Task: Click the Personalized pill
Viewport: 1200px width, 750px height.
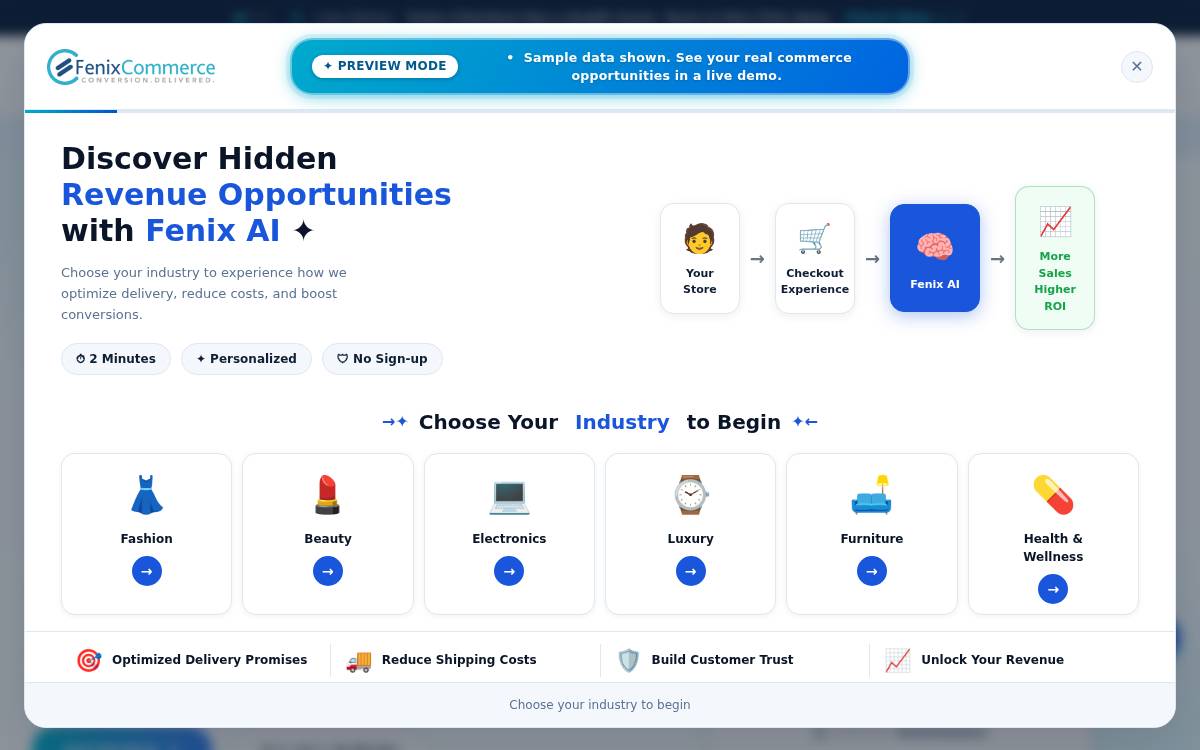Action: tap(246, 359)
